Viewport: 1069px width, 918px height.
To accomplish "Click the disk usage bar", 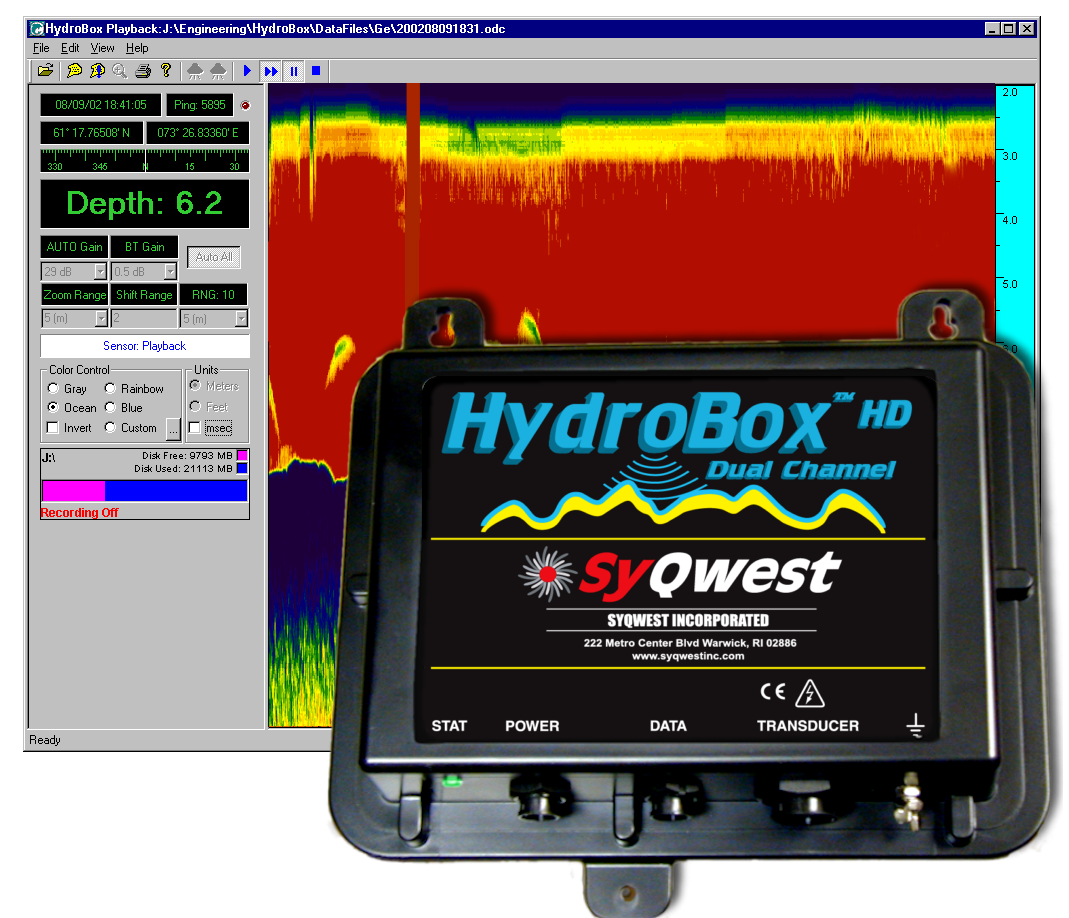I will [x=145, y=491].
